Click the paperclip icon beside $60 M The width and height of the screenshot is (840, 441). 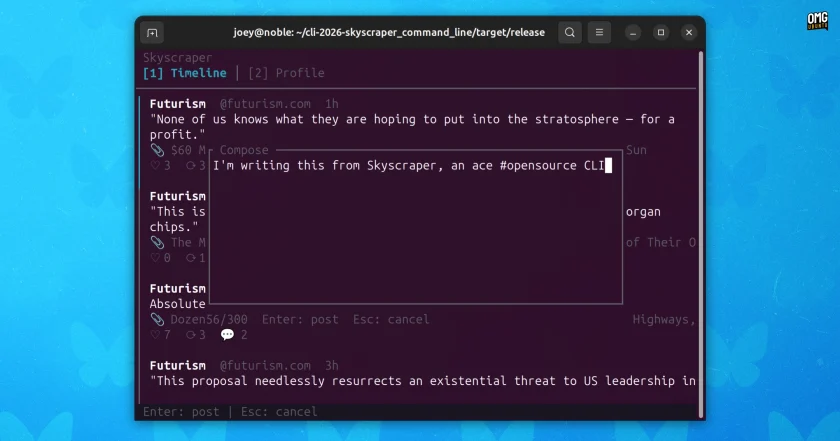click(157, 150)
